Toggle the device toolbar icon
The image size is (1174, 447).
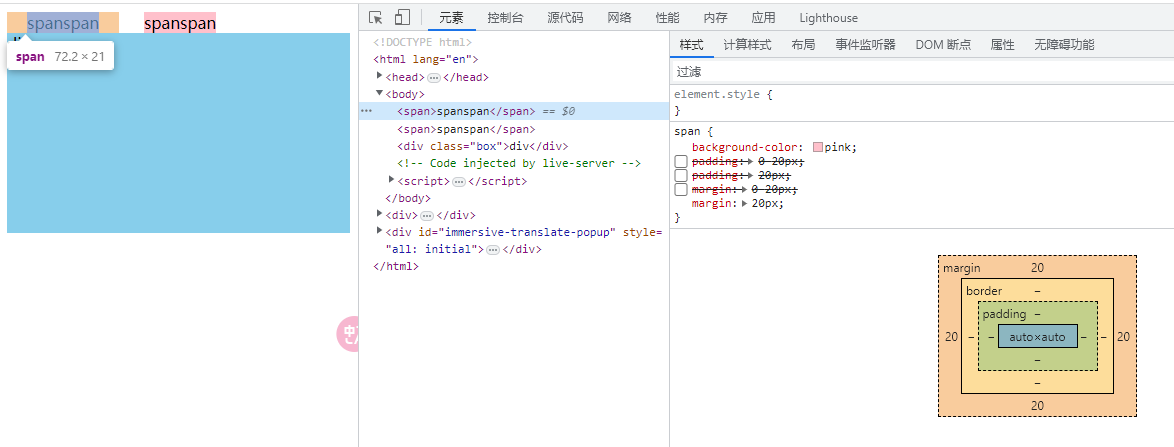click(402, 18)
